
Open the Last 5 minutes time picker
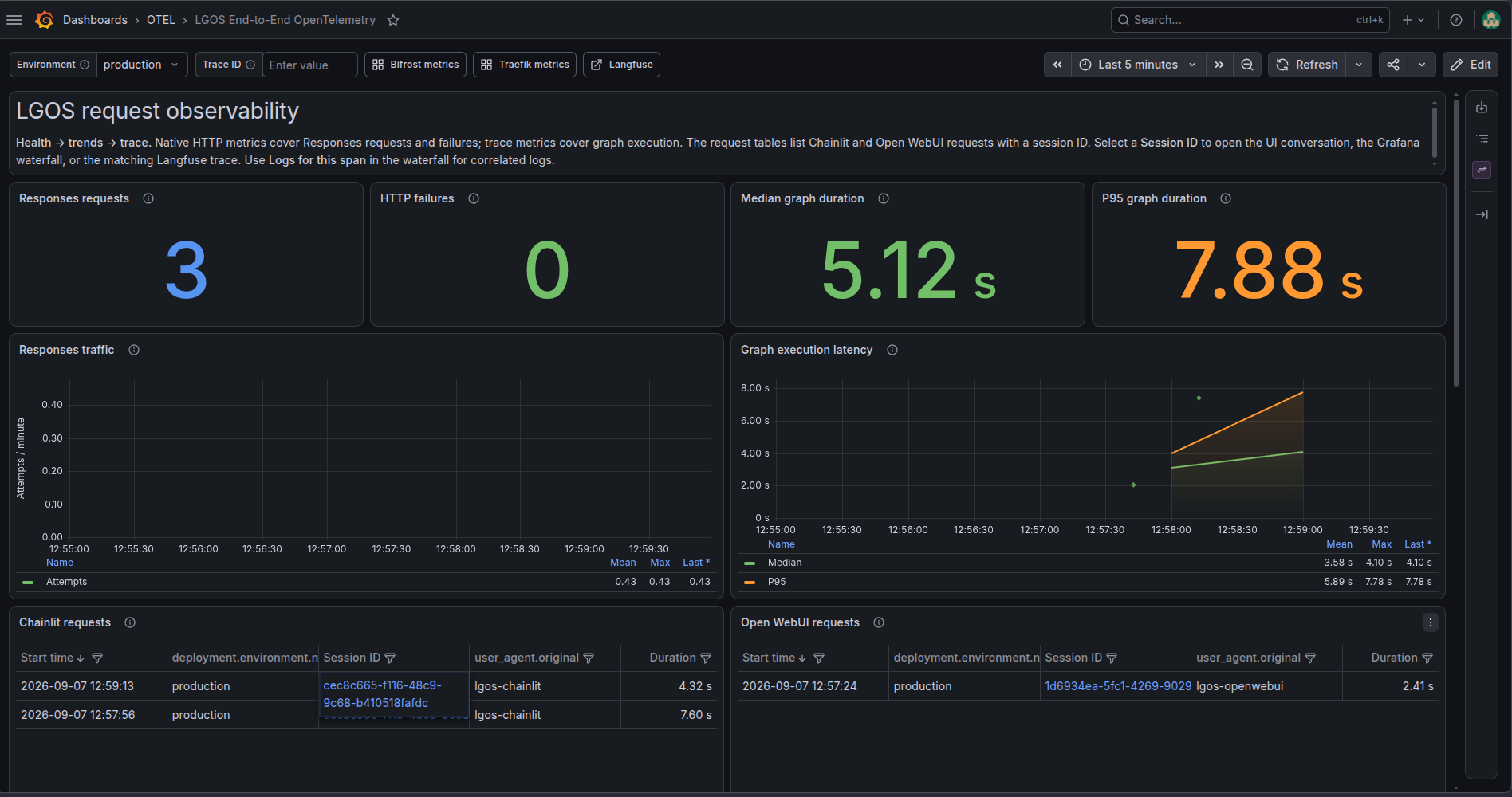1137,65
